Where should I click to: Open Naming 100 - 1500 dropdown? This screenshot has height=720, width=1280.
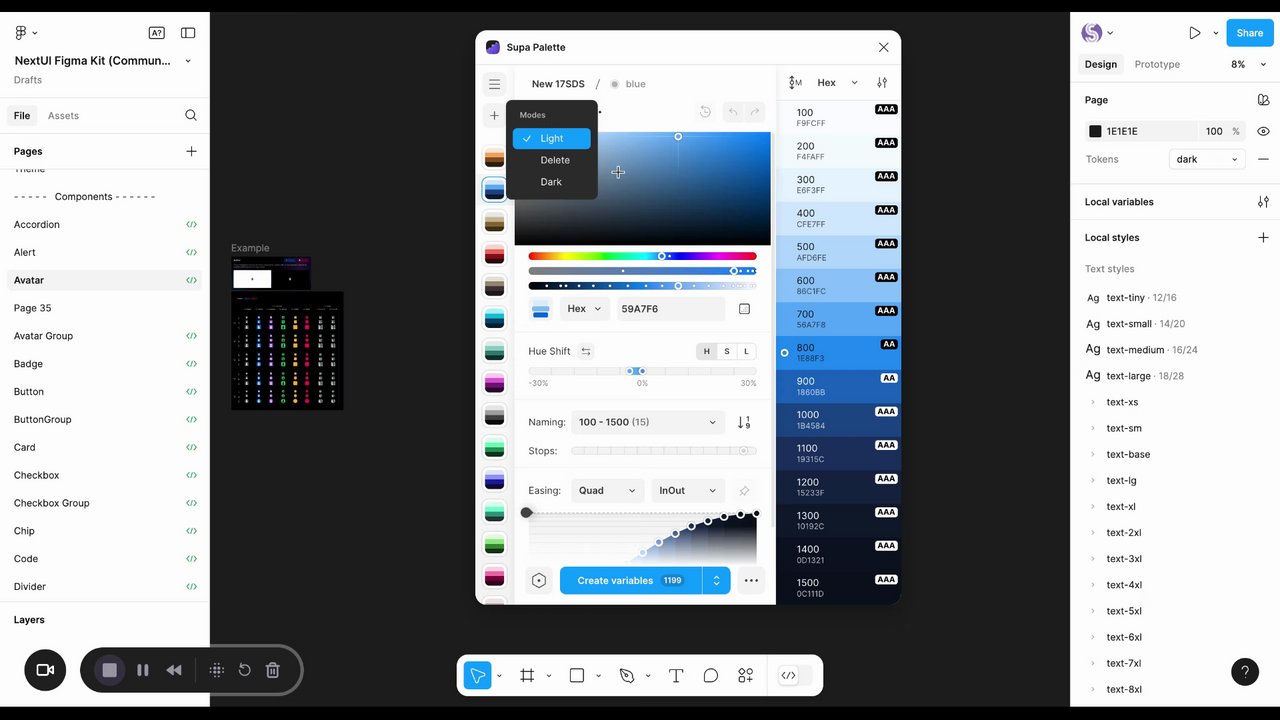point(647,422)
